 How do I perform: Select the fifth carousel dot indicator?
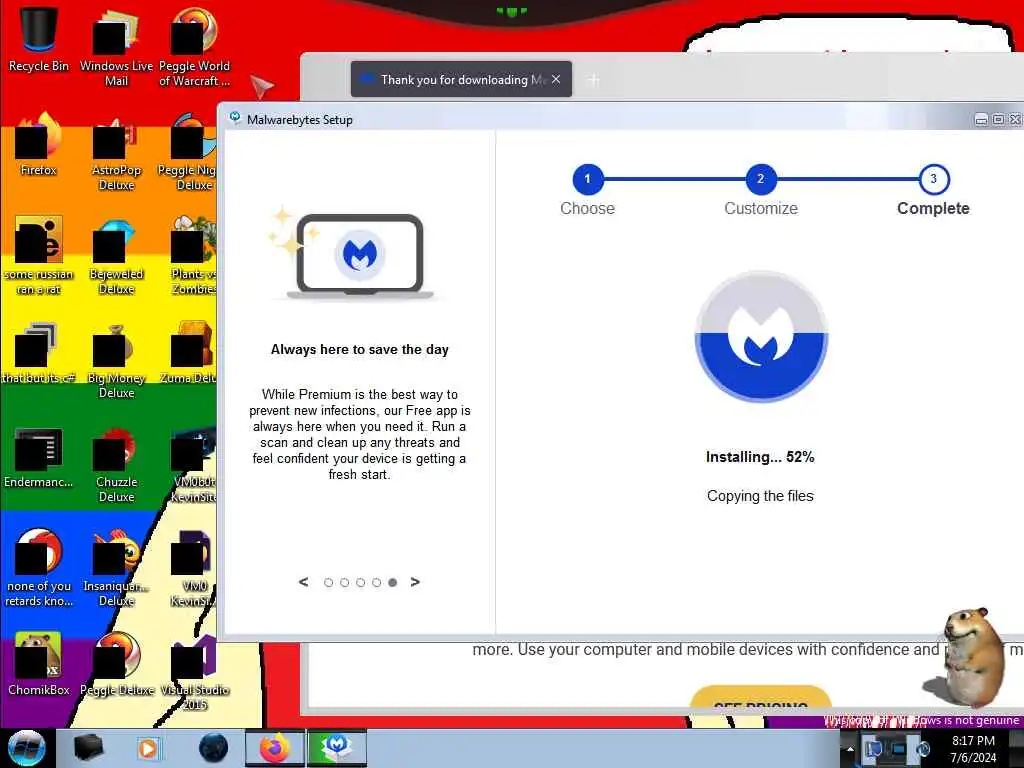click(392, 583)
